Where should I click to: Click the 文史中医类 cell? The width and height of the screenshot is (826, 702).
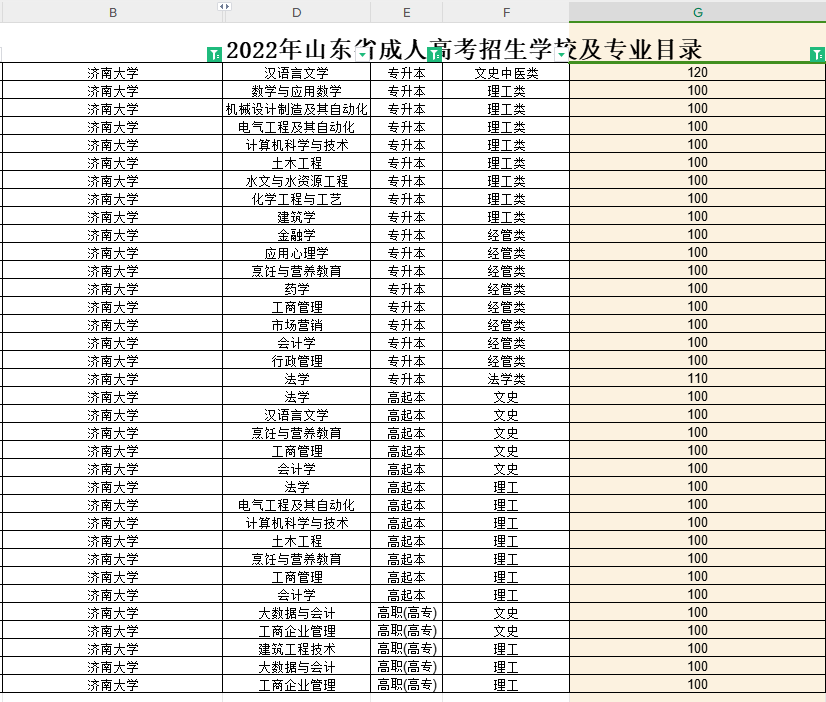[x=506, y=73]
